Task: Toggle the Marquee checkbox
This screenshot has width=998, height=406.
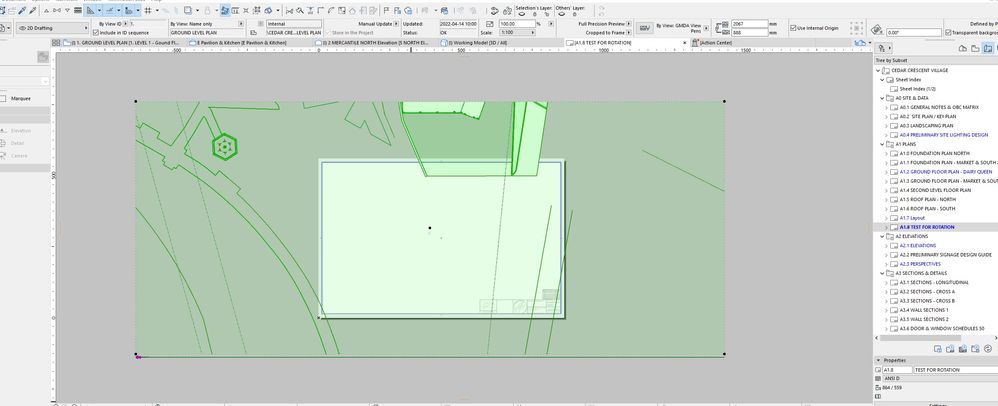Action: click(x=4, y=99)
